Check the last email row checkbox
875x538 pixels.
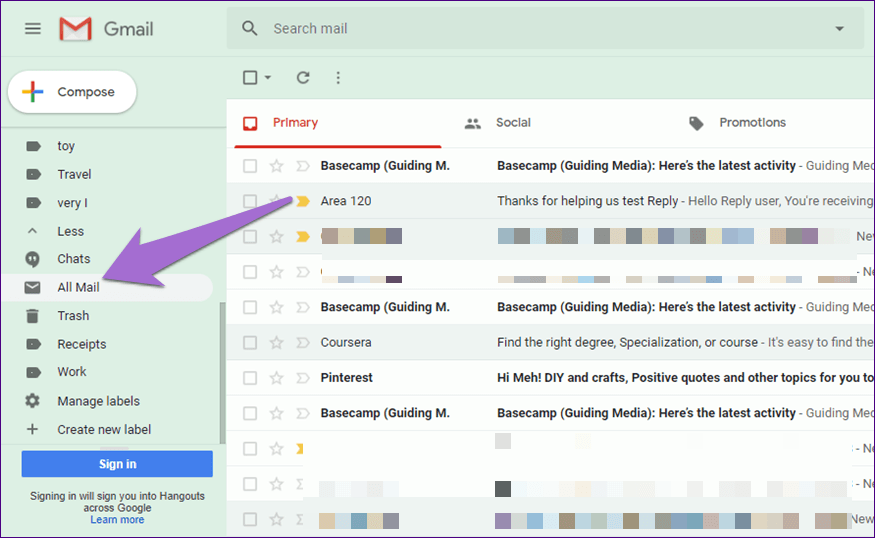click(250, 520)
